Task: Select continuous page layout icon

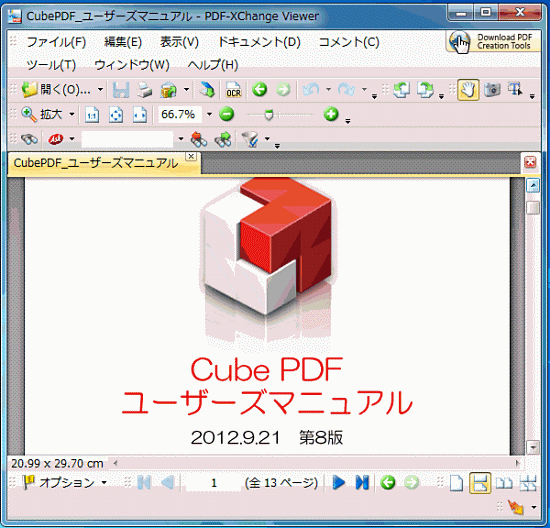Action: click(480, 483)
